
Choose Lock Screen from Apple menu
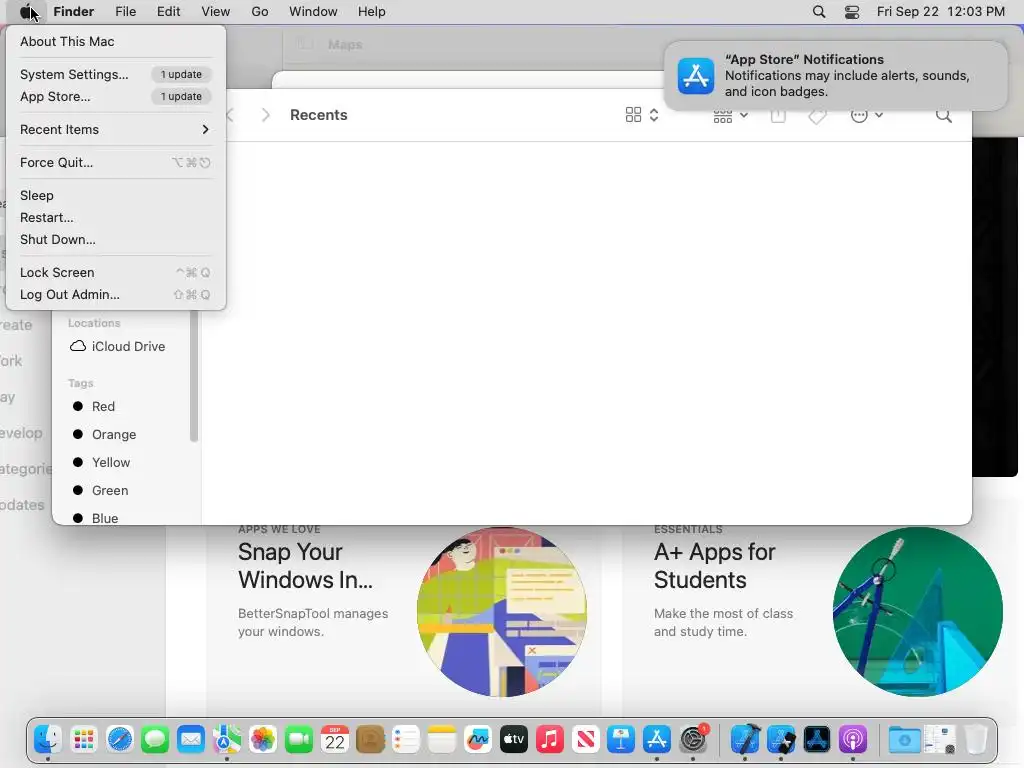[x=116, y=272]
